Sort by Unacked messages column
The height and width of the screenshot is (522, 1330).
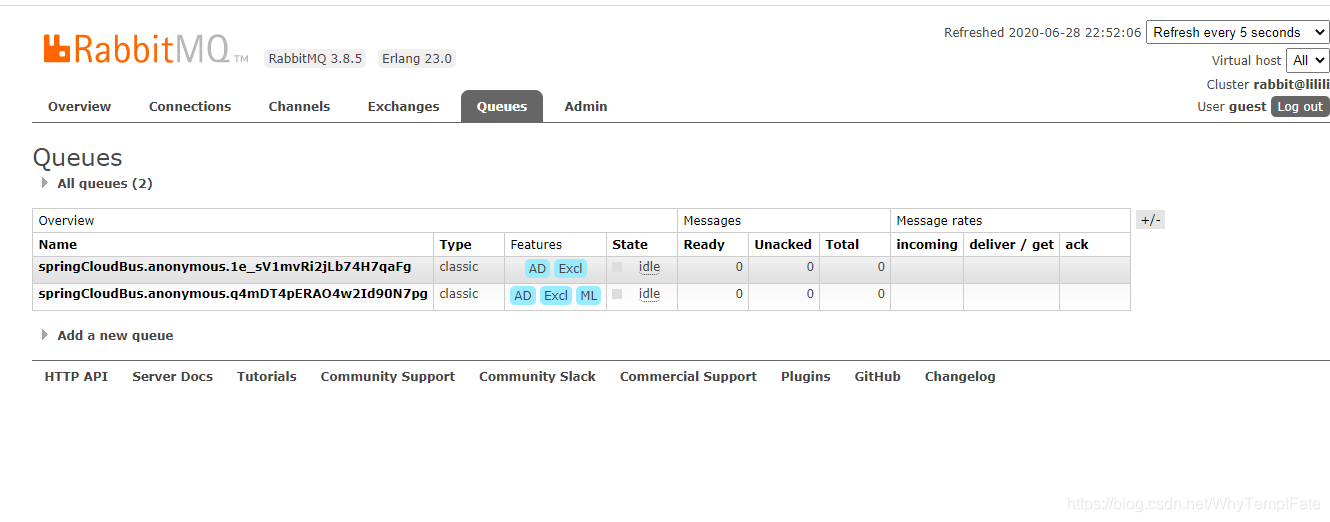click(783, 245)
